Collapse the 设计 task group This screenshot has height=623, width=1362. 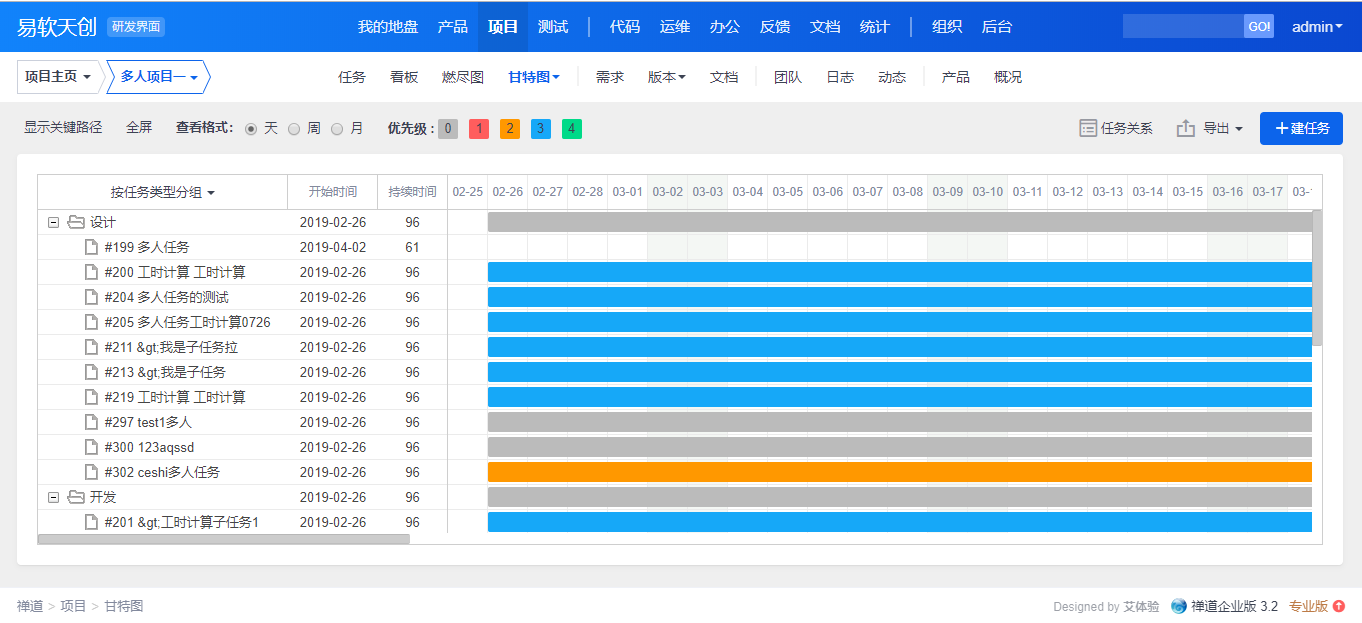pyautogui.click(x=54, y=222)
